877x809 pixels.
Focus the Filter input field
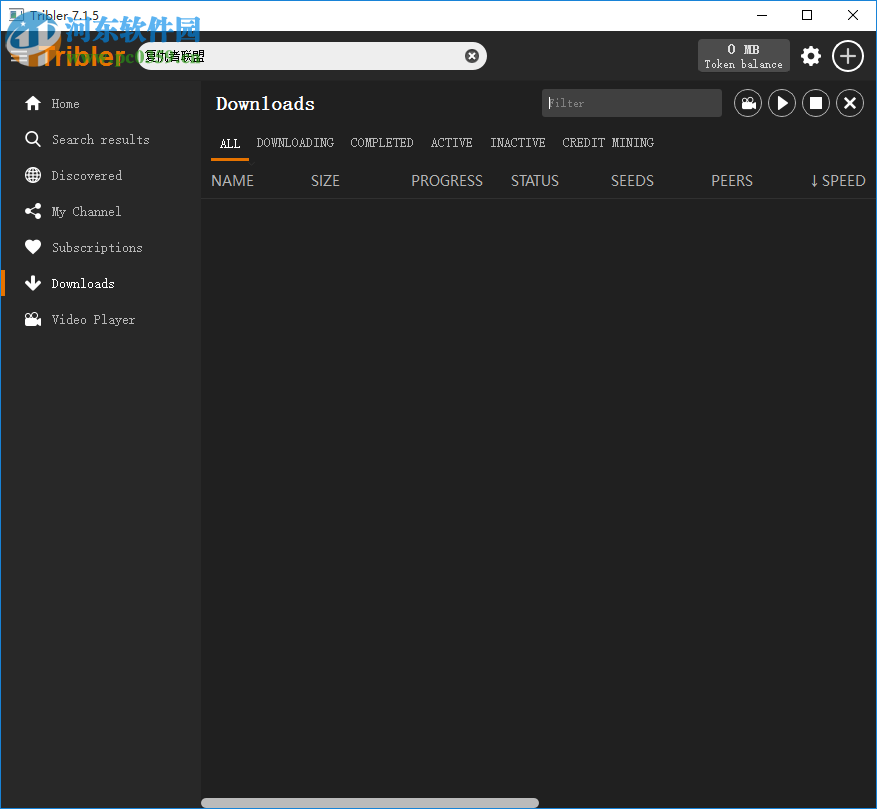[631, 103]
